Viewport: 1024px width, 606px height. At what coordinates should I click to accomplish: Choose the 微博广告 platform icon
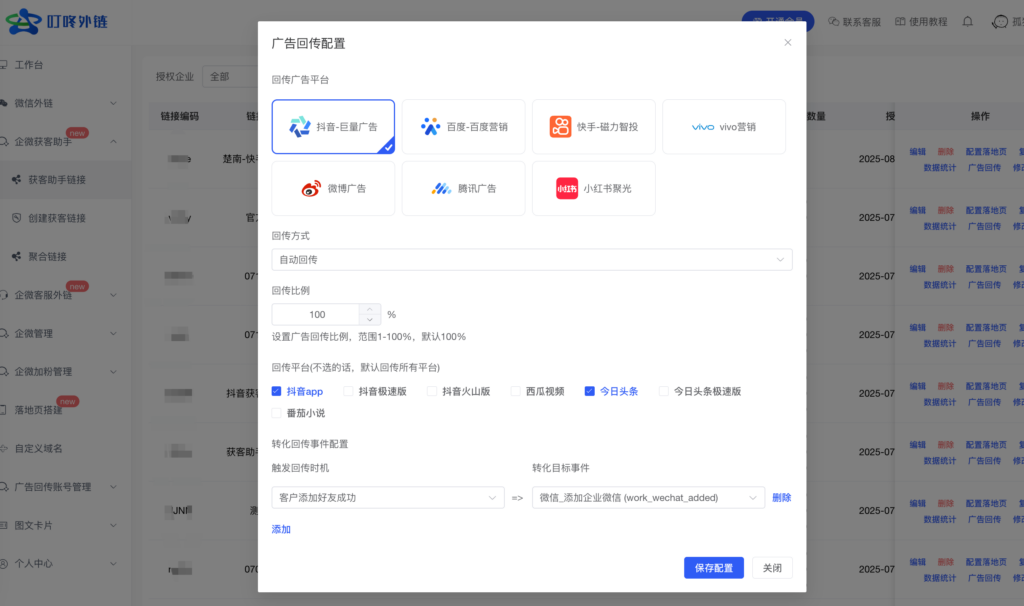311,188
